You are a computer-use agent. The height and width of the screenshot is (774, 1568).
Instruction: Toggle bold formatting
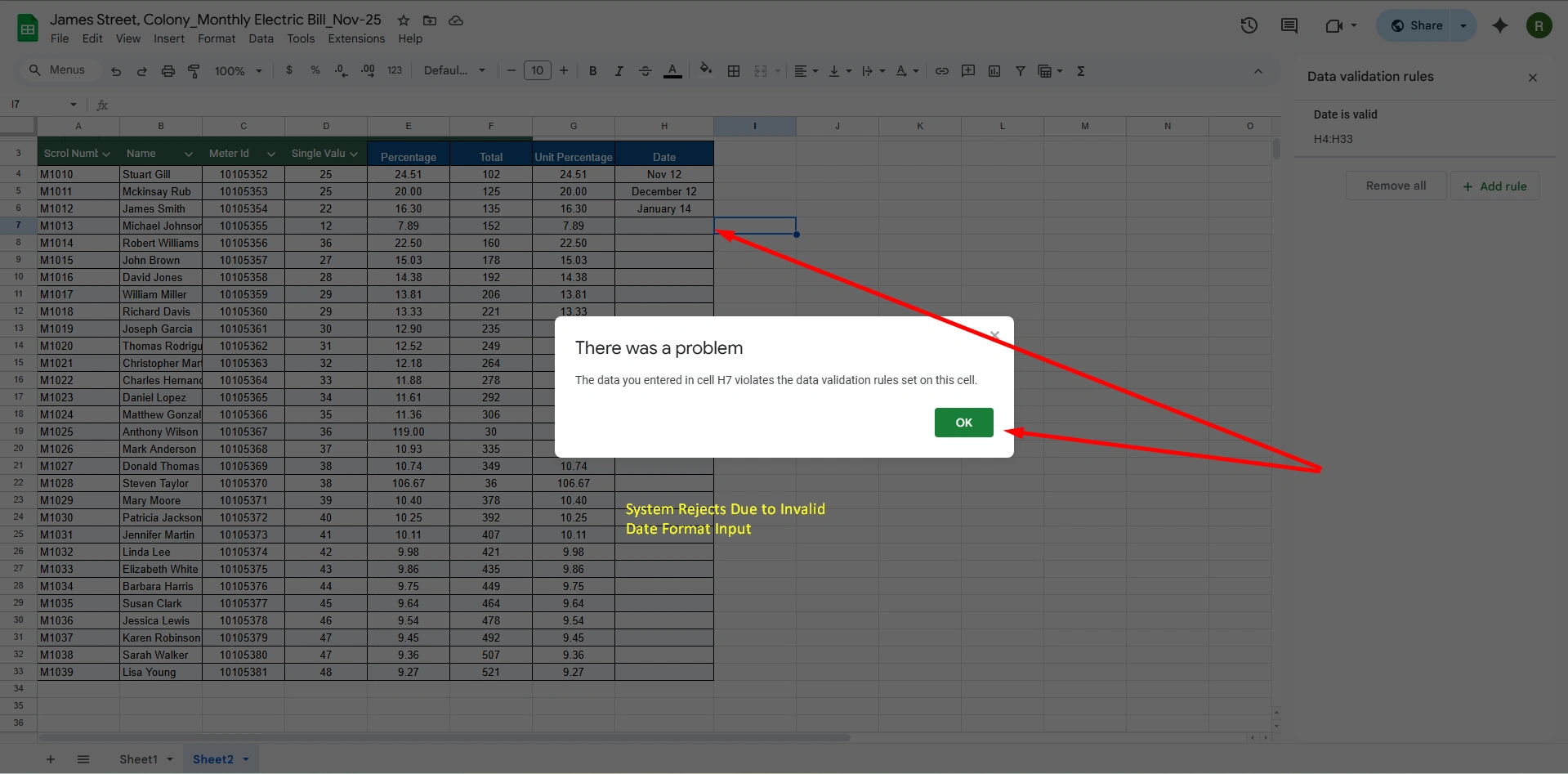point(592,71)
